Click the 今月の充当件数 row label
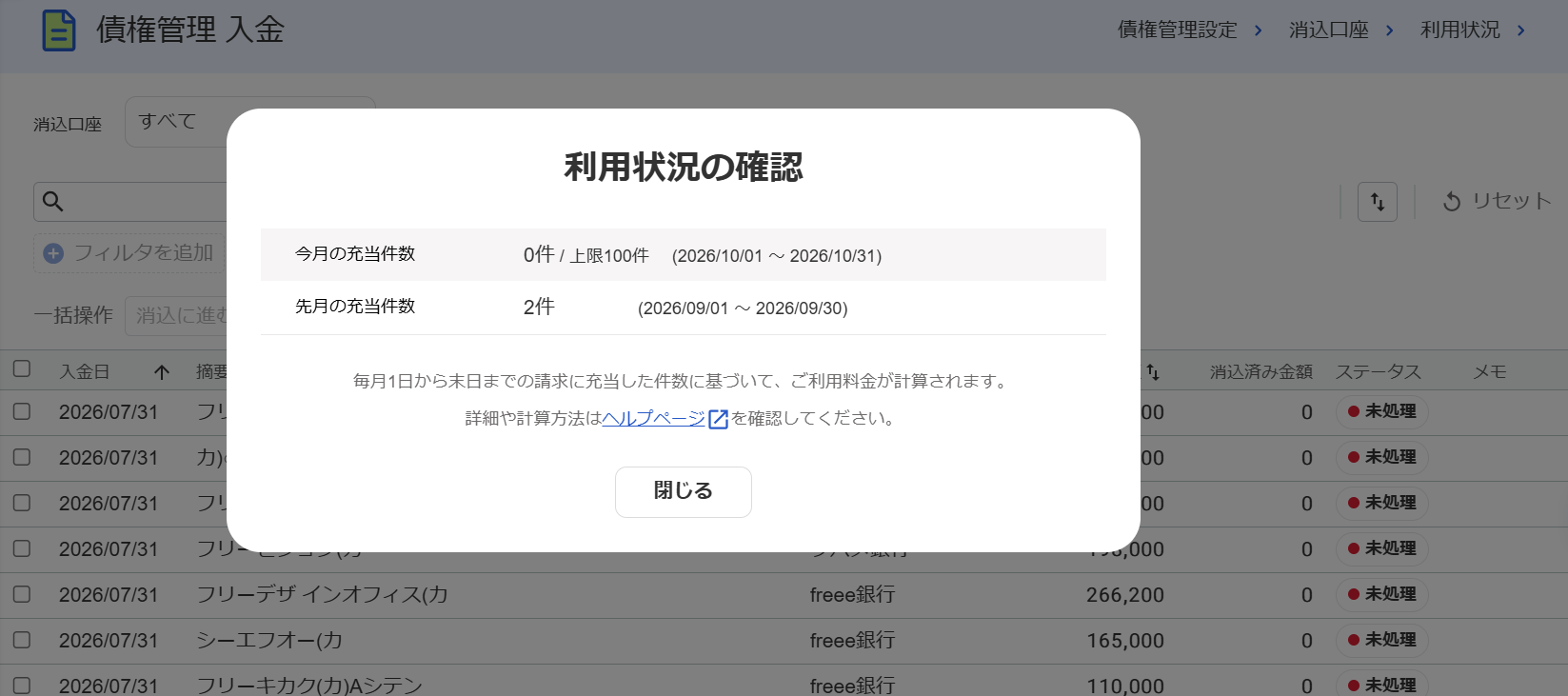This screenshot has width=1568, height=696. (355, 254)
